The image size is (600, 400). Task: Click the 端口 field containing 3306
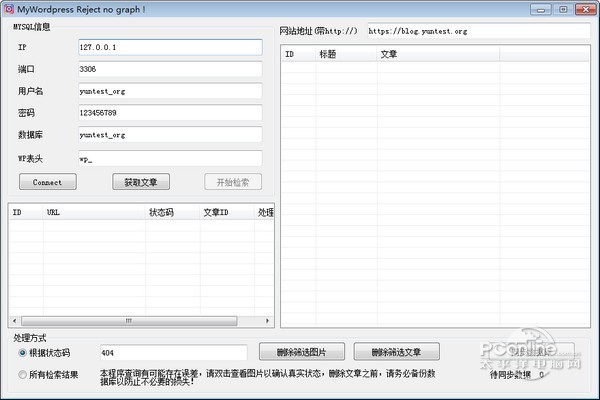coord(170,69)
